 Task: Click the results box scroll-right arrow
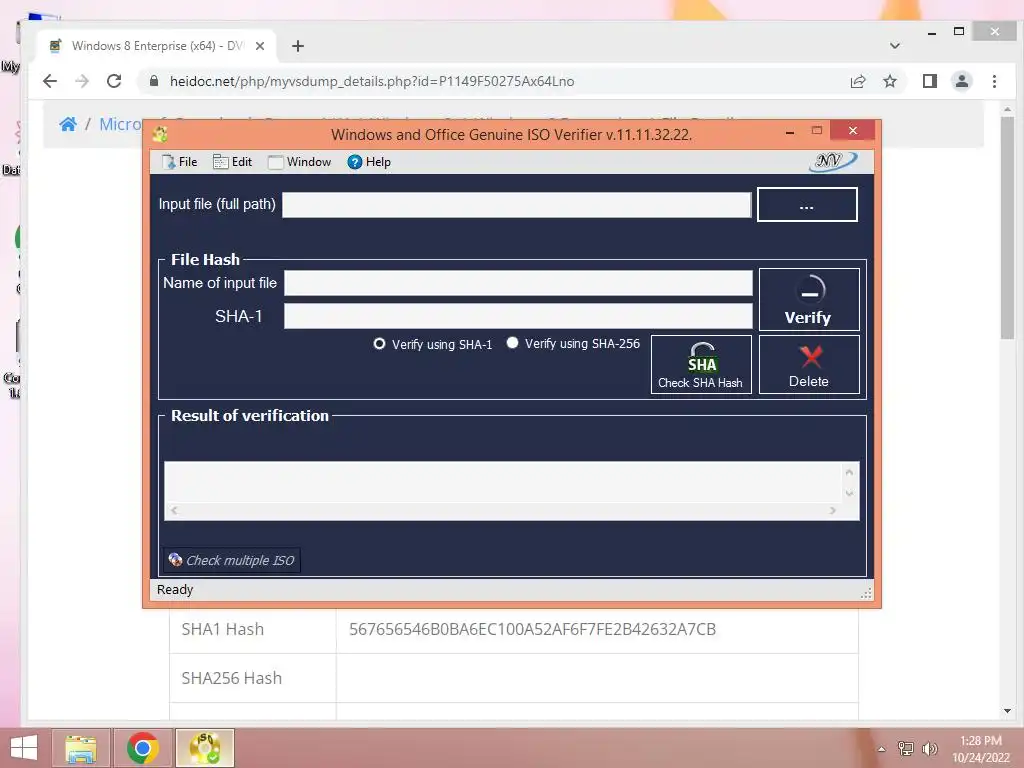(833, 510)
